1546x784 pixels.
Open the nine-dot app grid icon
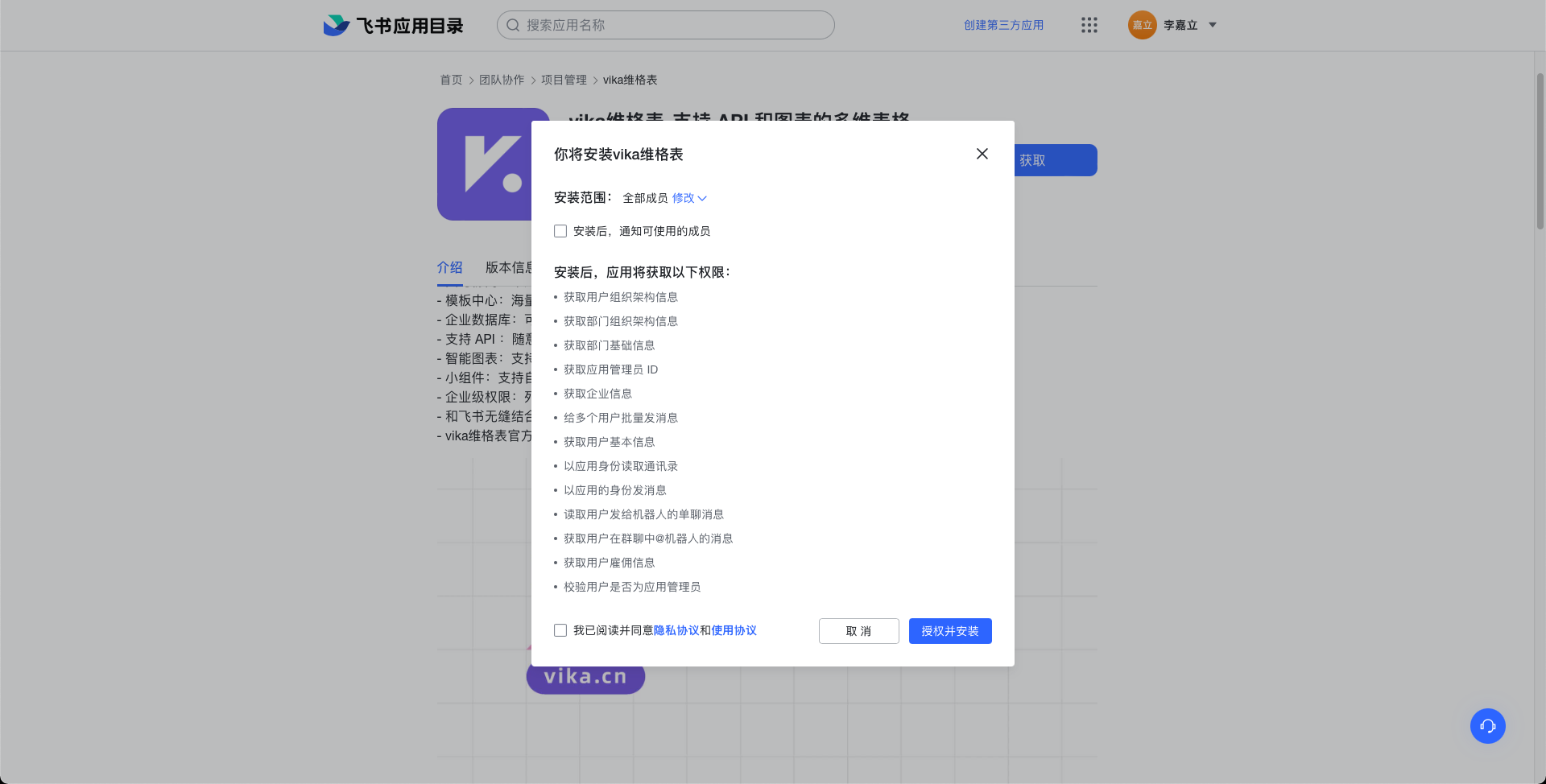click(x=1089, y=25)
